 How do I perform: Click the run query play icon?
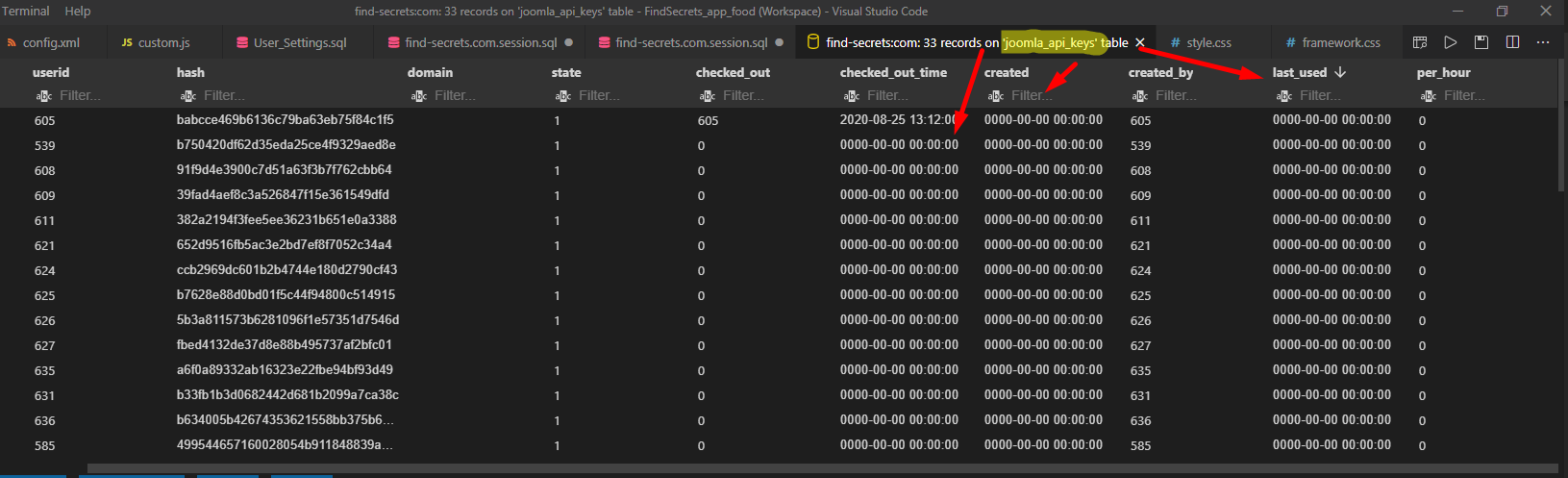point(1451,42)
